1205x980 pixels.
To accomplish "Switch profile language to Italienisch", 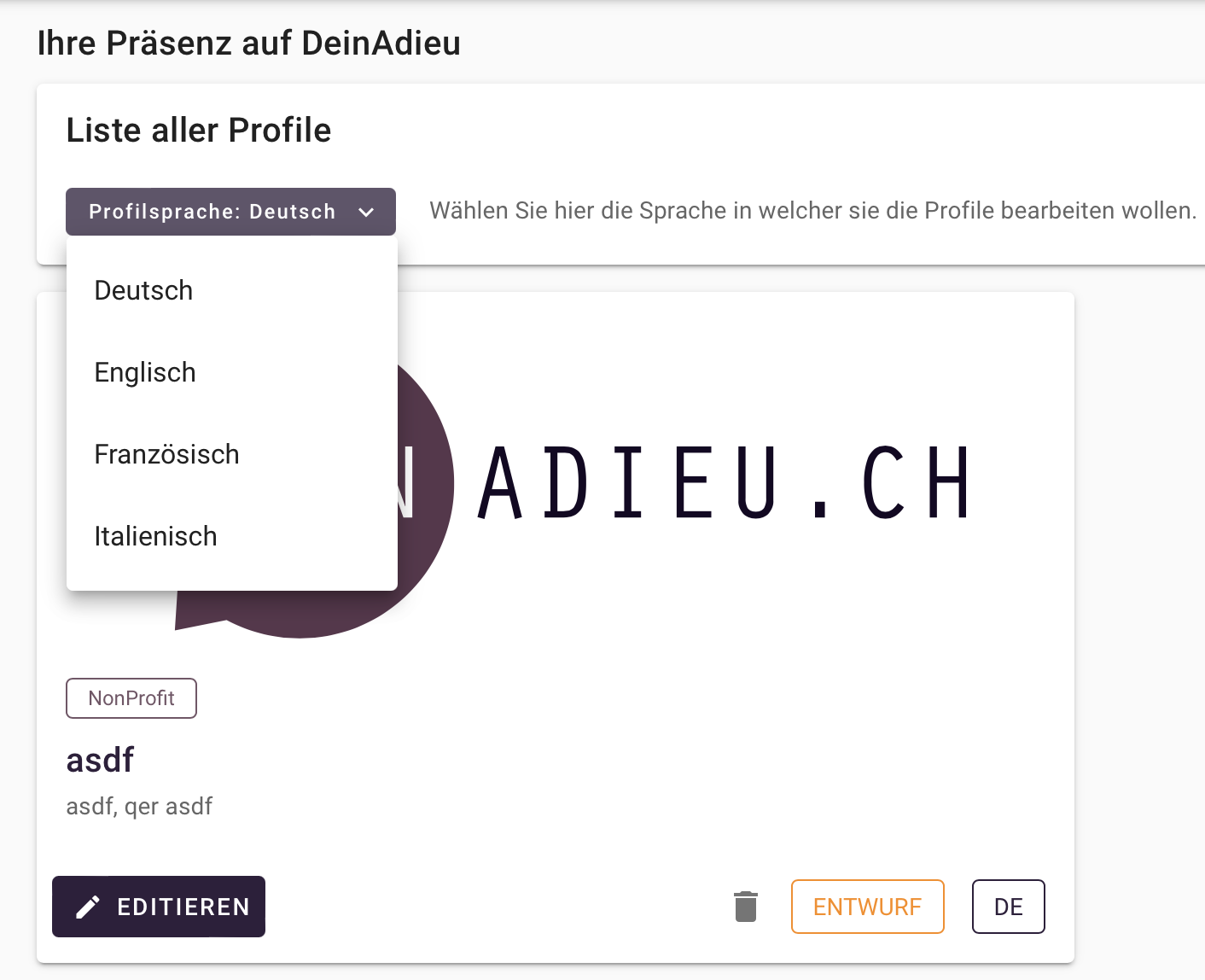I will (156, 536).
